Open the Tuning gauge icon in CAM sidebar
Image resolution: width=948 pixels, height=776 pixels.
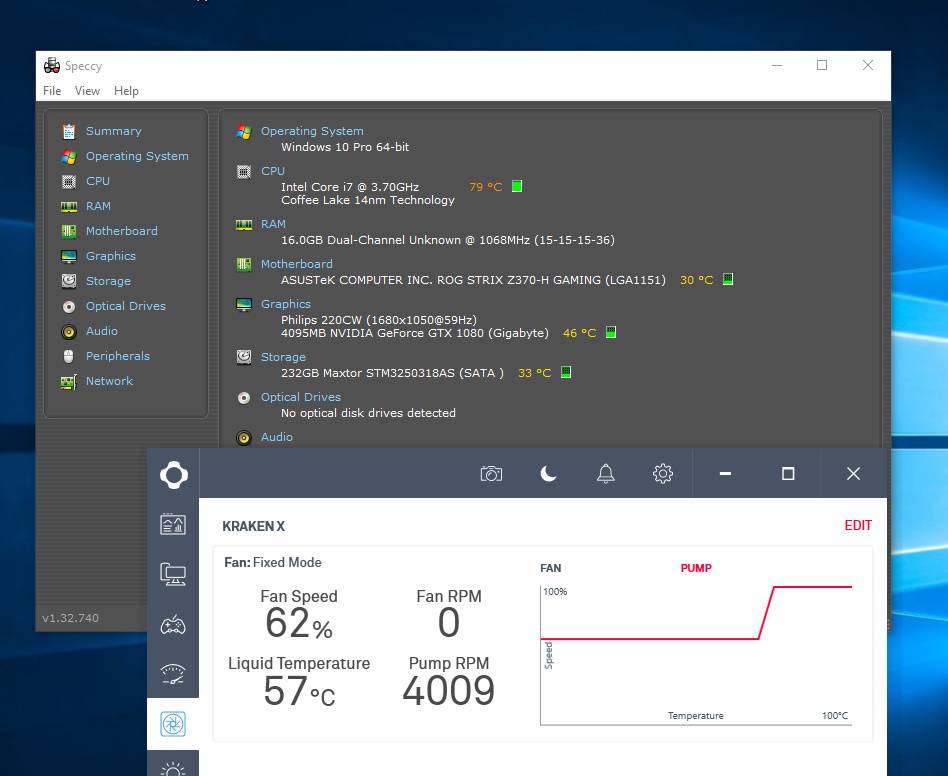coord(173,674)
